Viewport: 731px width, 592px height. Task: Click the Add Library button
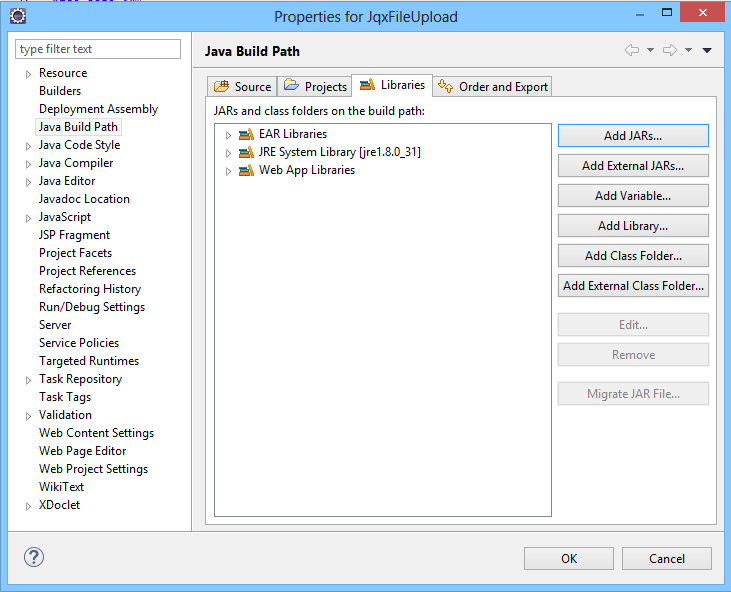(633, 226)
